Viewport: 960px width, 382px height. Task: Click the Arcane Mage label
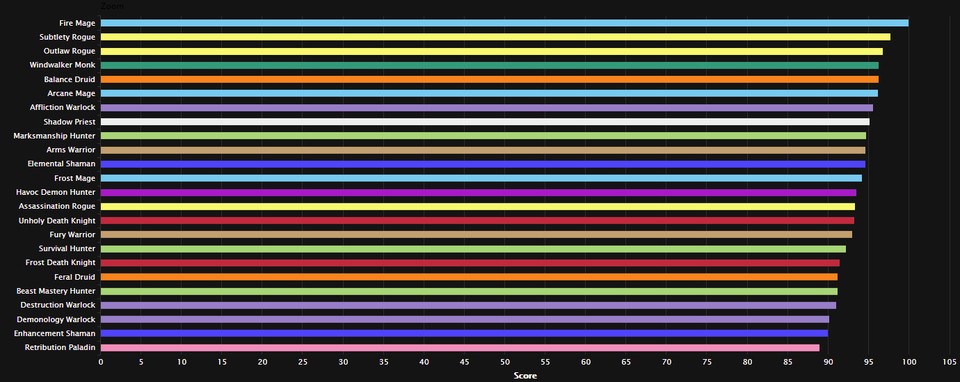(71, 94)
